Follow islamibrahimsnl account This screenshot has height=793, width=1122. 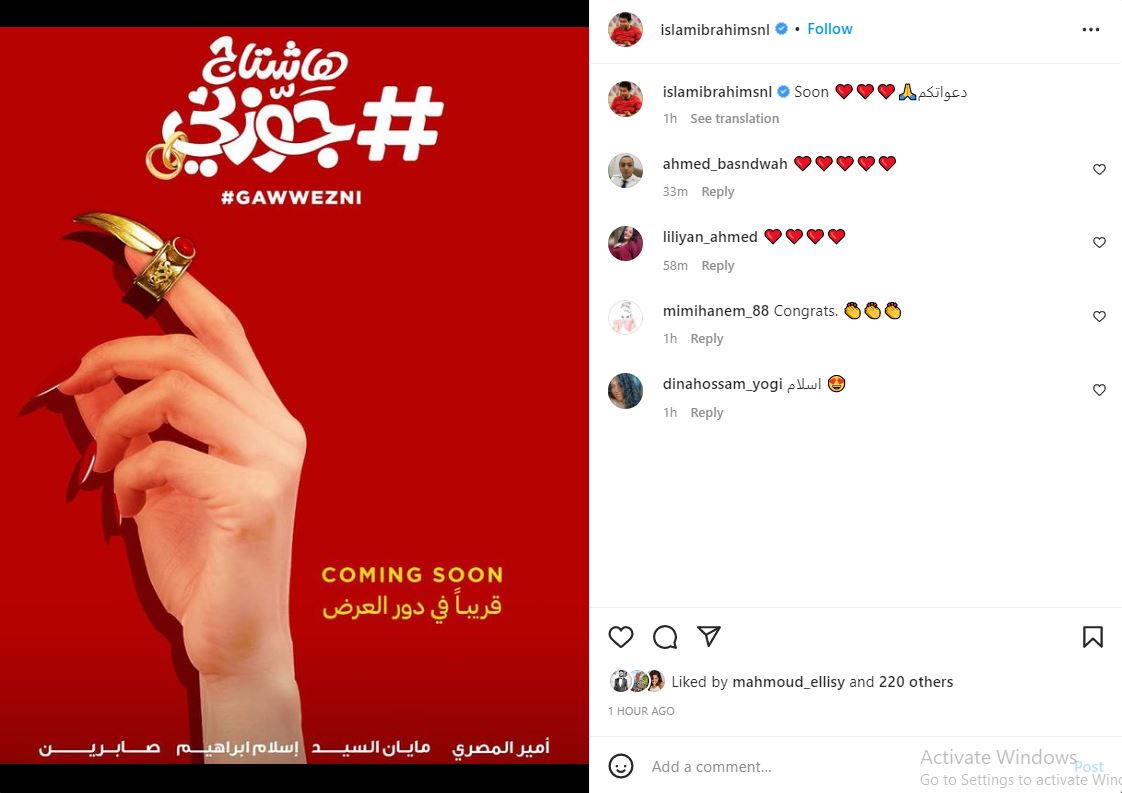coord(829,29)
